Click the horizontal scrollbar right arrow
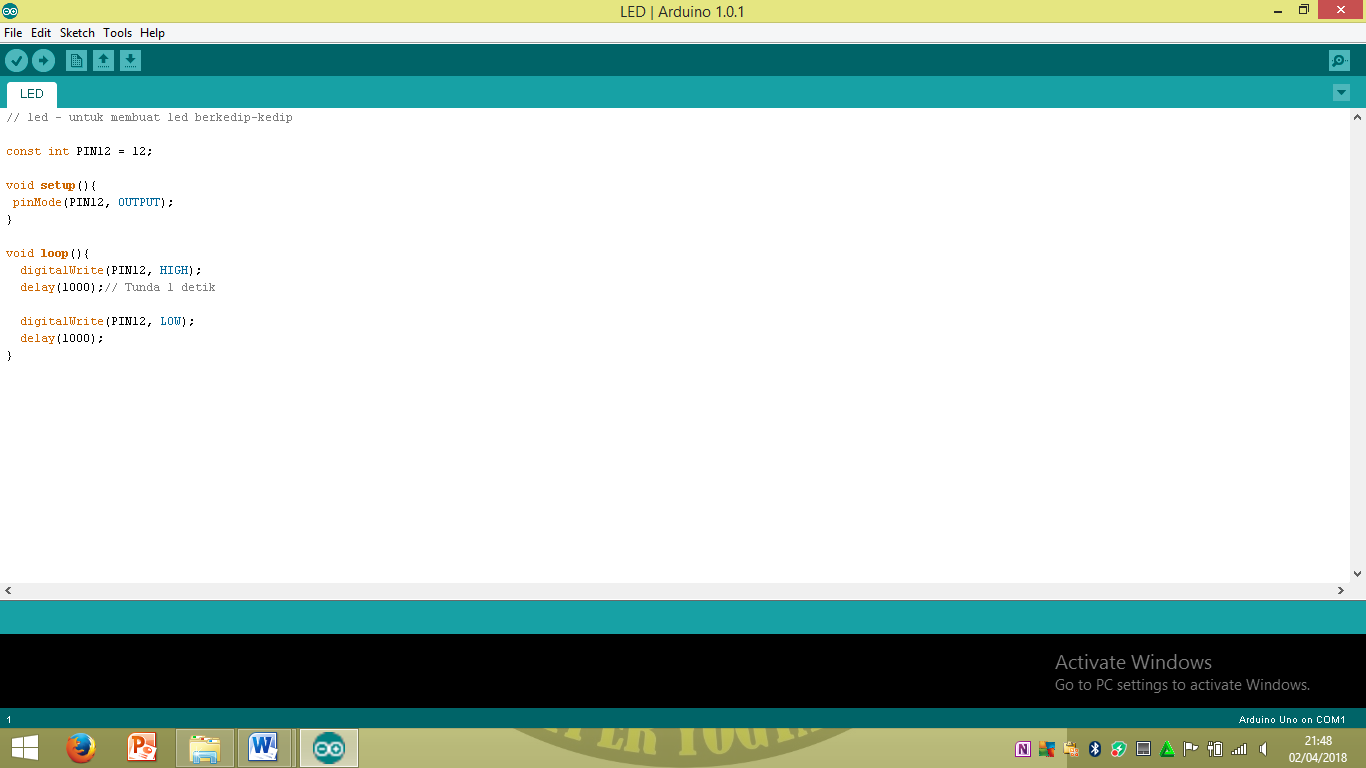Screen dimensions: 1366x768 (x=1341, y=591)
